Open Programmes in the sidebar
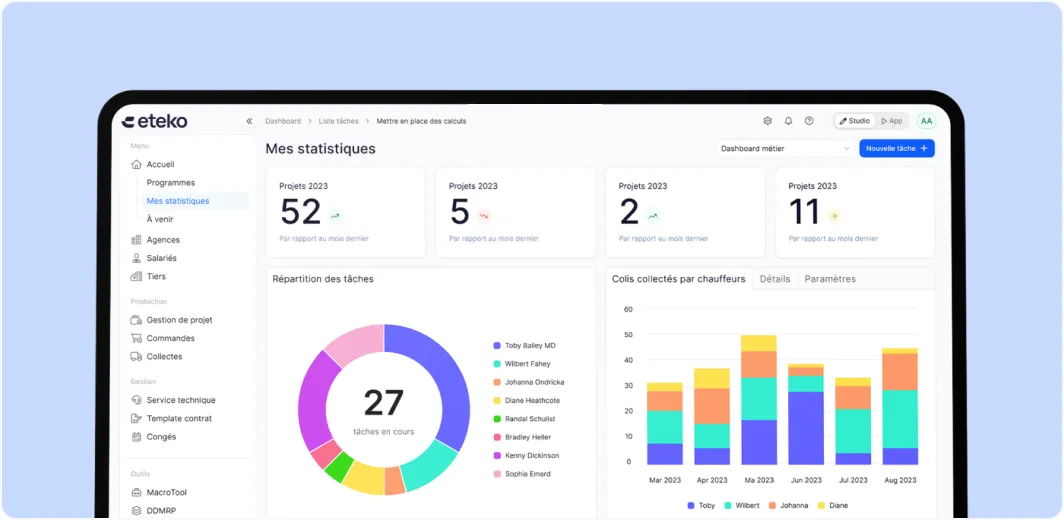The width and height of the screenshot is (1064, 520). click(x=170, y=183)
